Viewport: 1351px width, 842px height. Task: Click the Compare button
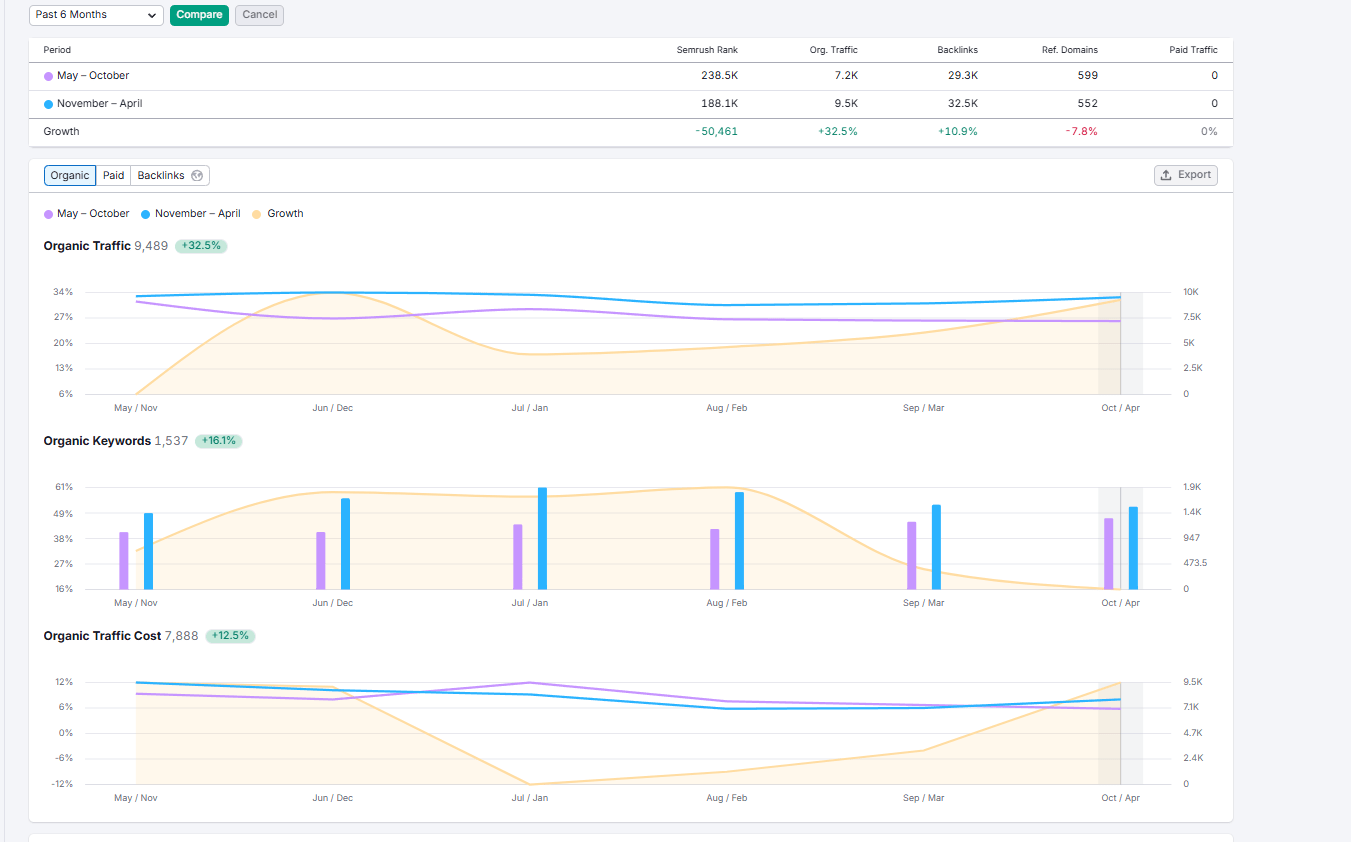click(x=199, y=15)
